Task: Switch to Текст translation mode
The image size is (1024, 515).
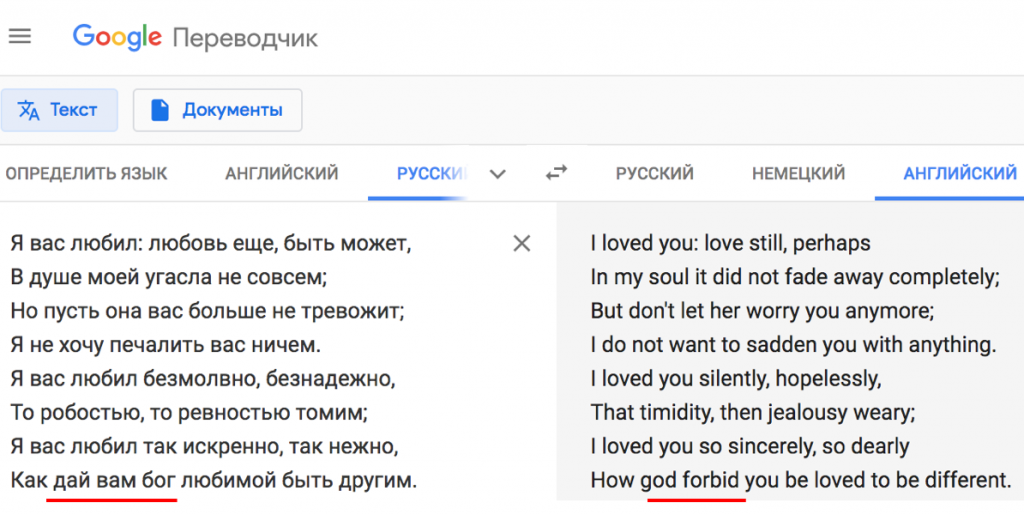Action: point(59,110)
